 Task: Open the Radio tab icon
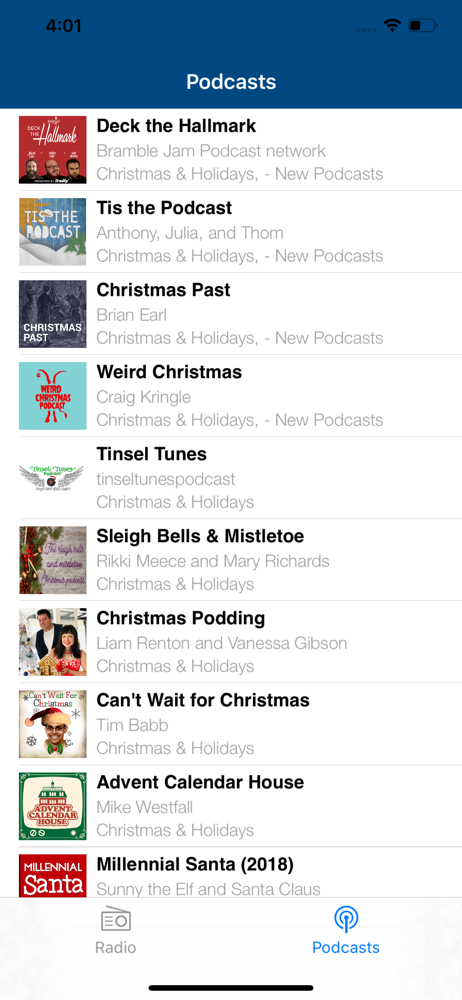(x=116, y=919)
